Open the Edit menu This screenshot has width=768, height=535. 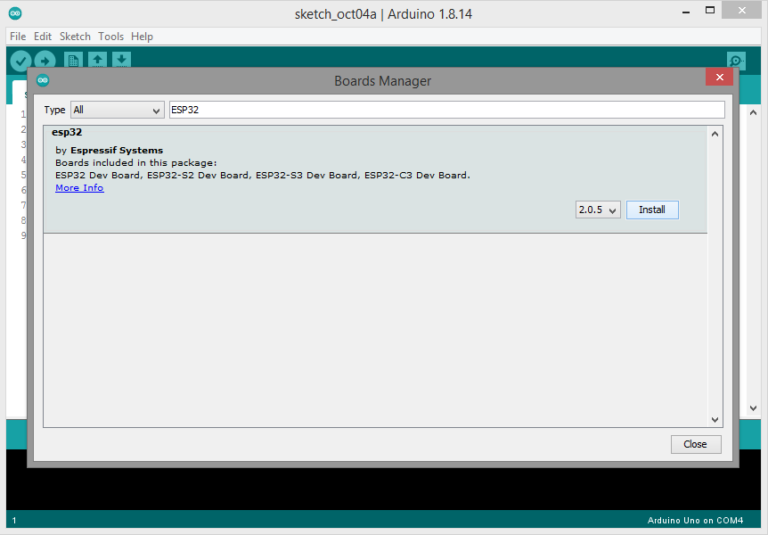(43, 36)
